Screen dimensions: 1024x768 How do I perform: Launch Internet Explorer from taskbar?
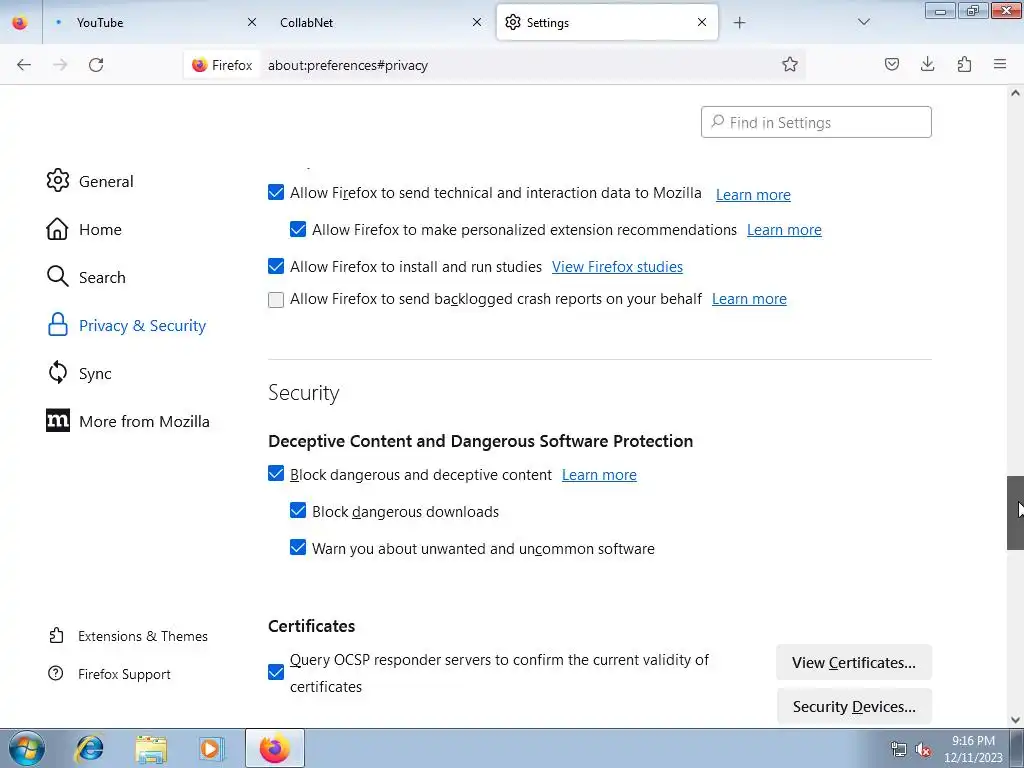pos(89,748)
